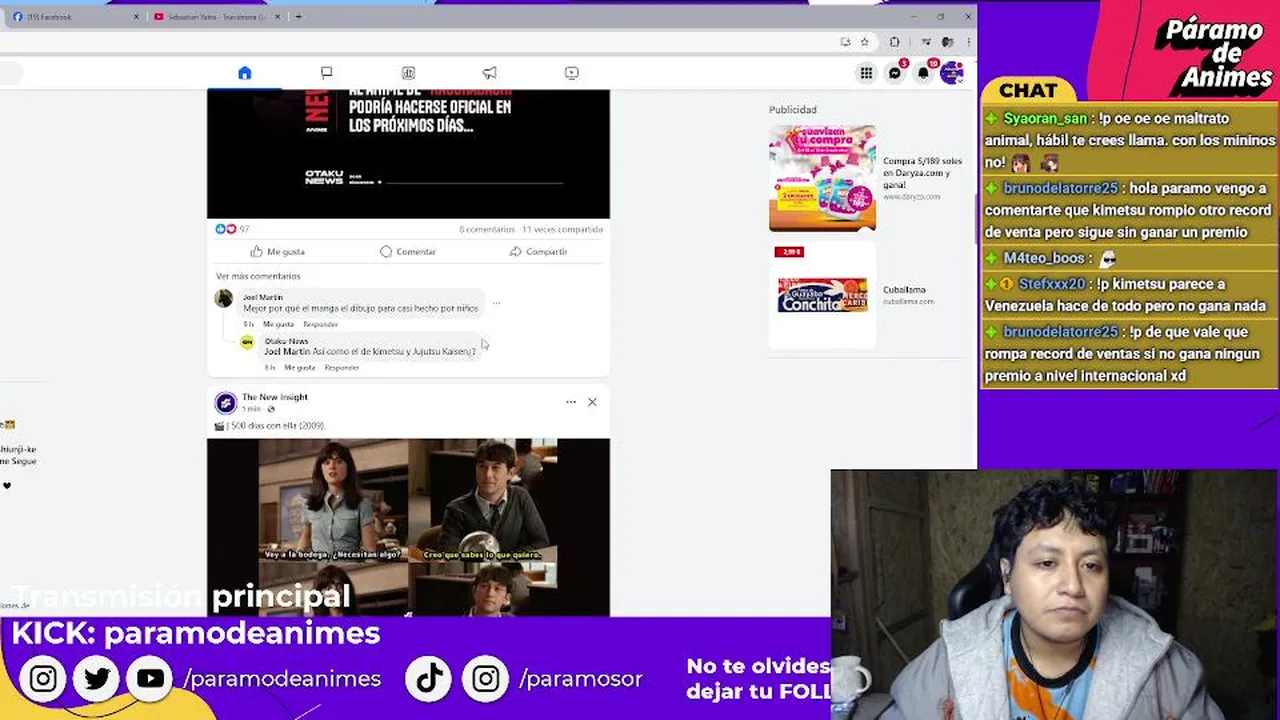Open the dashboard chart icon in Facebook nav
The width and height of the screenshot is (1280, 720).
coord(408,73)
